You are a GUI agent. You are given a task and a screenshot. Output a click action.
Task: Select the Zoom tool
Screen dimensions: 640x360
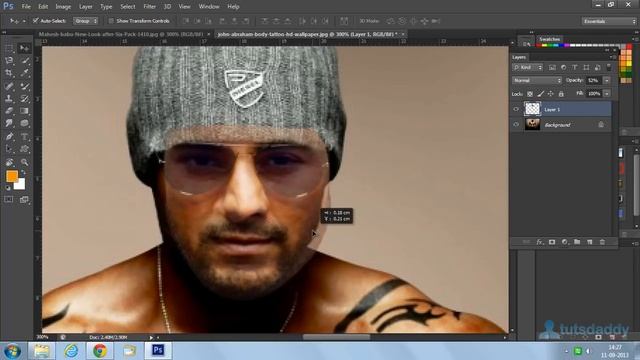pos(24,162)
